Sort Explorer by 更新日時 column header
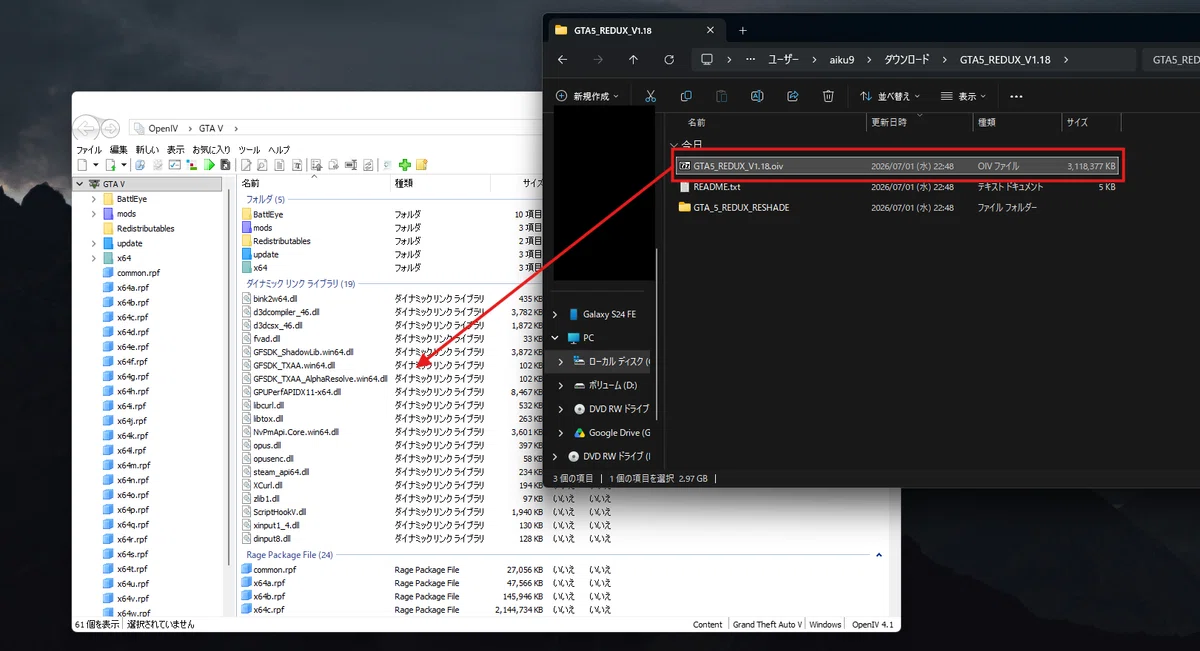 click(919, 122)
